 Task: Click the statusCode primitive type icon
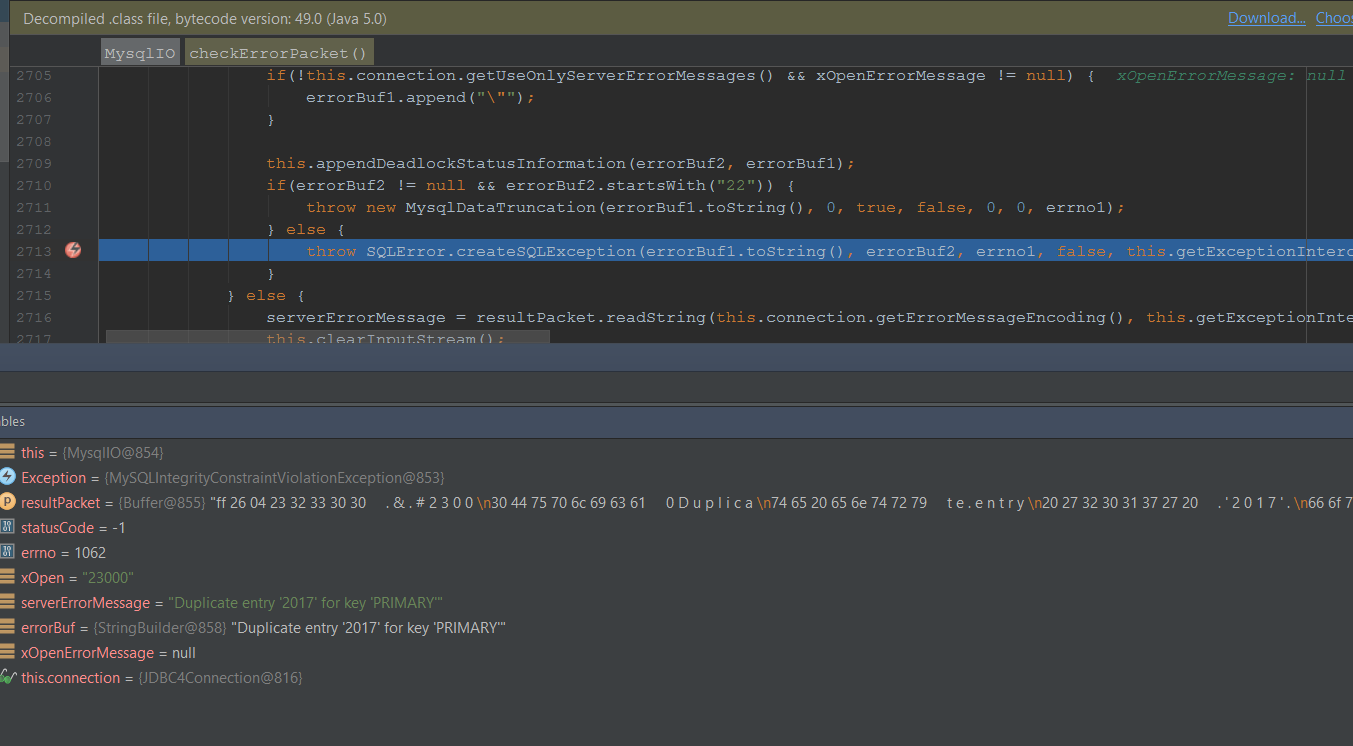point(8,528)
